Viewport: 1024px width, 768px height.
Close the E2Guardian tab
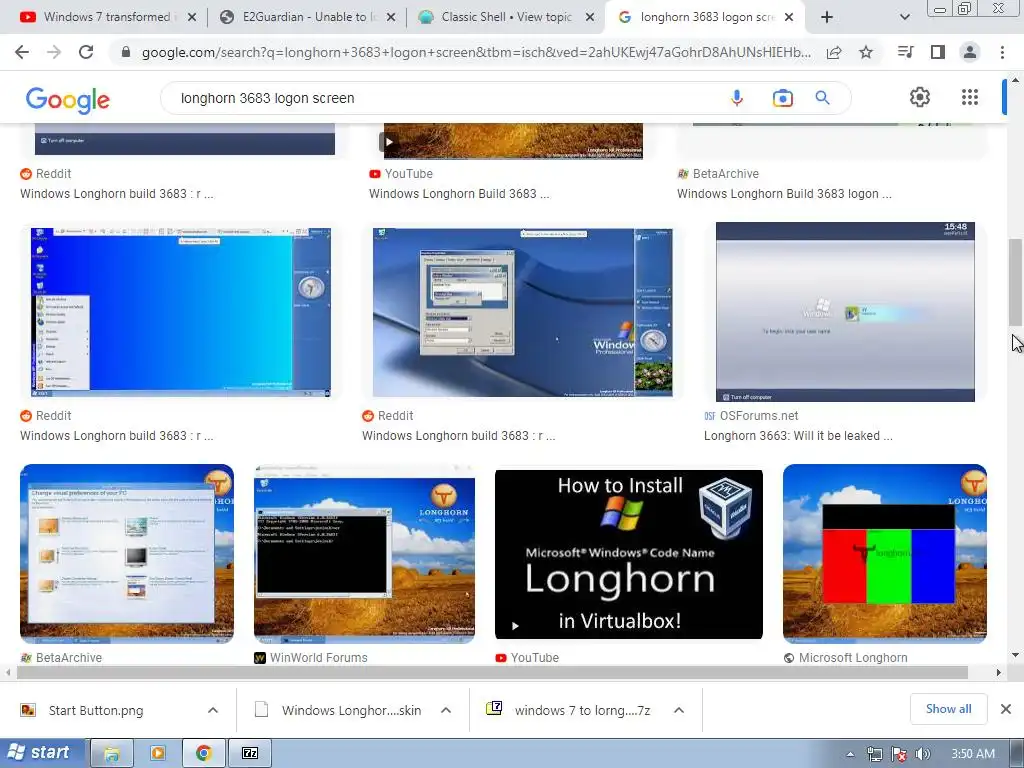[x=391, y=18]
